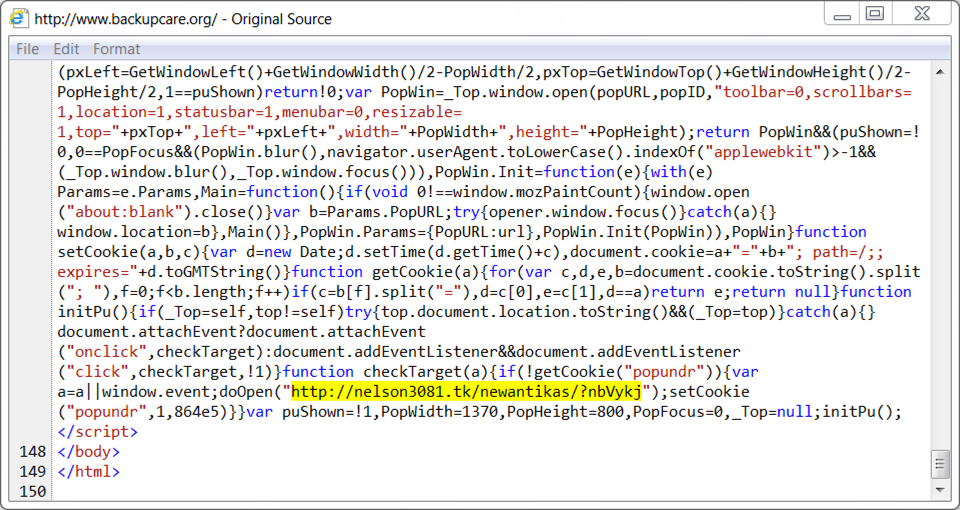
Task: Click the window title text
Action: (x=182, y=19)
